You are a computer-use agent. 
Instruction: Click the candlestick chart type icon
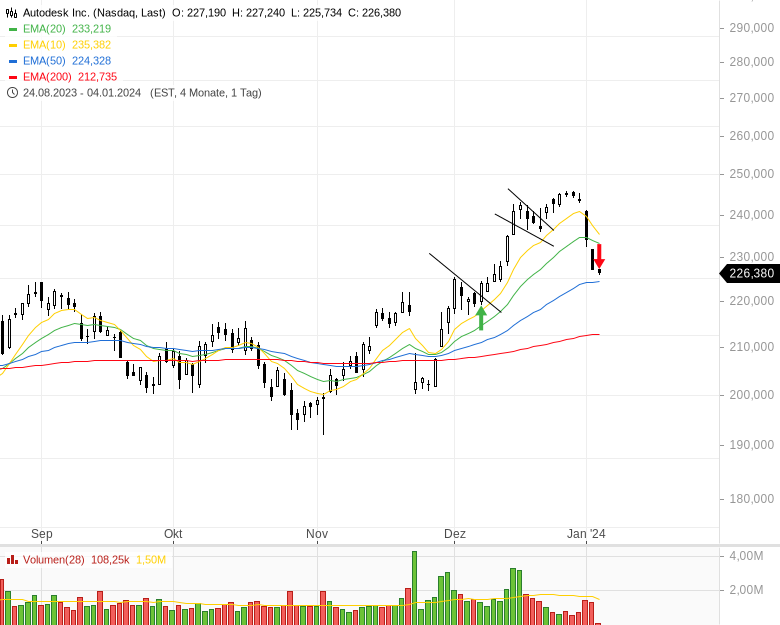coord(11,12)
